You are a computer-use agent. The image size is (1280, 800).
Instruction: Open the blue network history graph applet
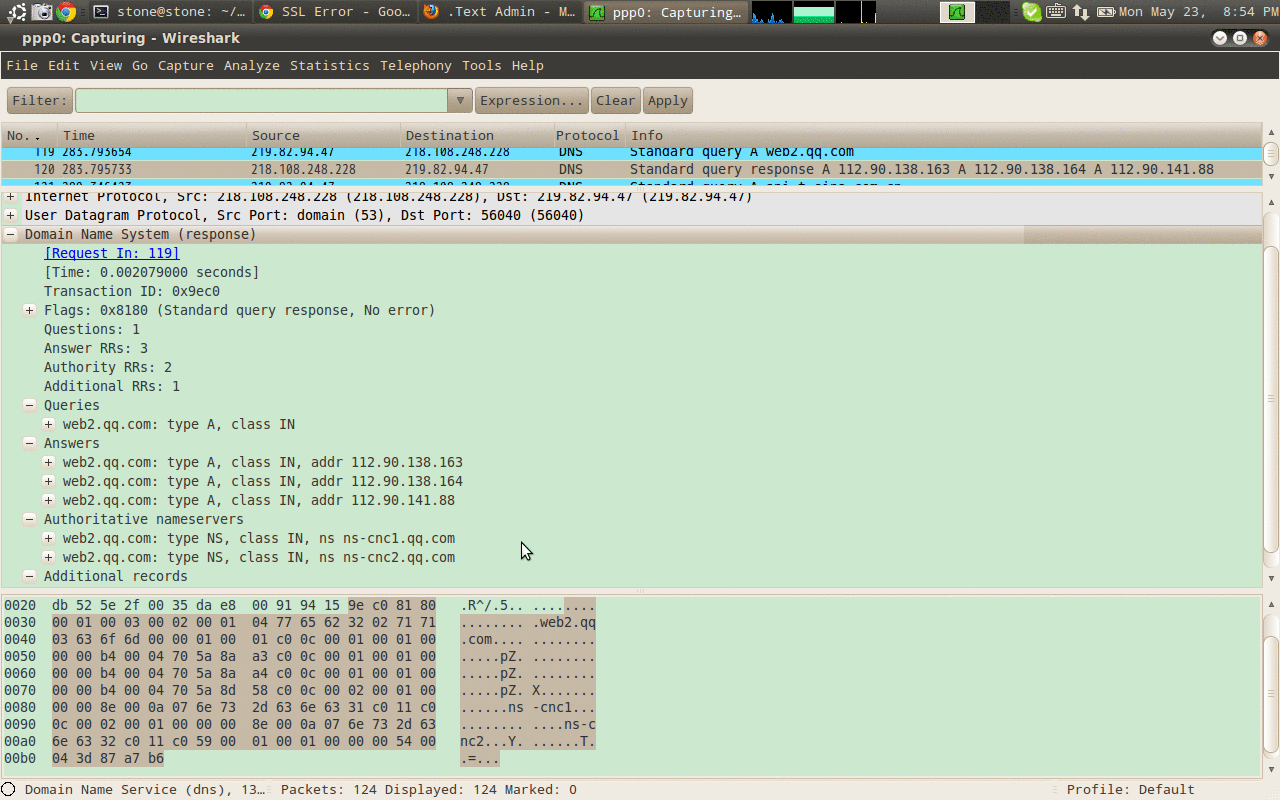(771, 12)
